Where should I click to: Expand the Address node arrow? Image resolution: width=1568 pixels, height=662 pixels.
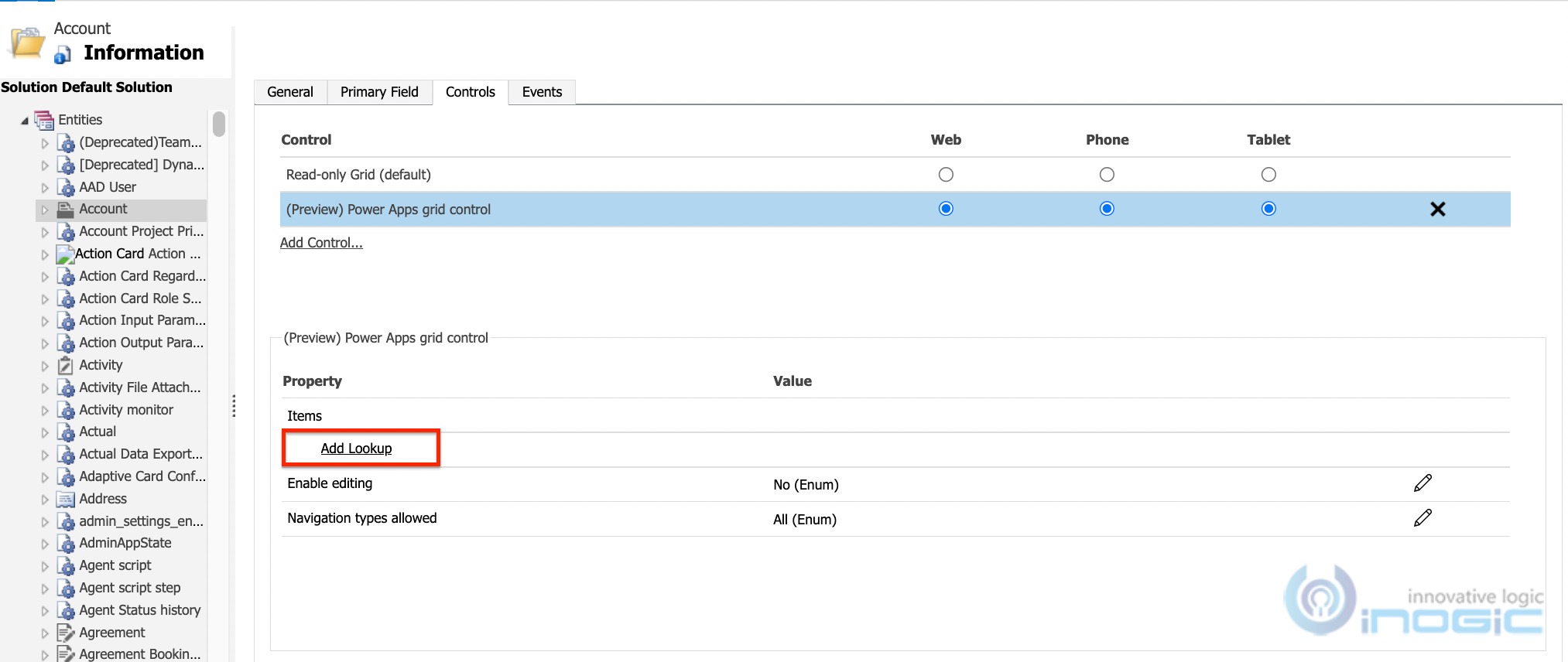(x=45, y=500)
